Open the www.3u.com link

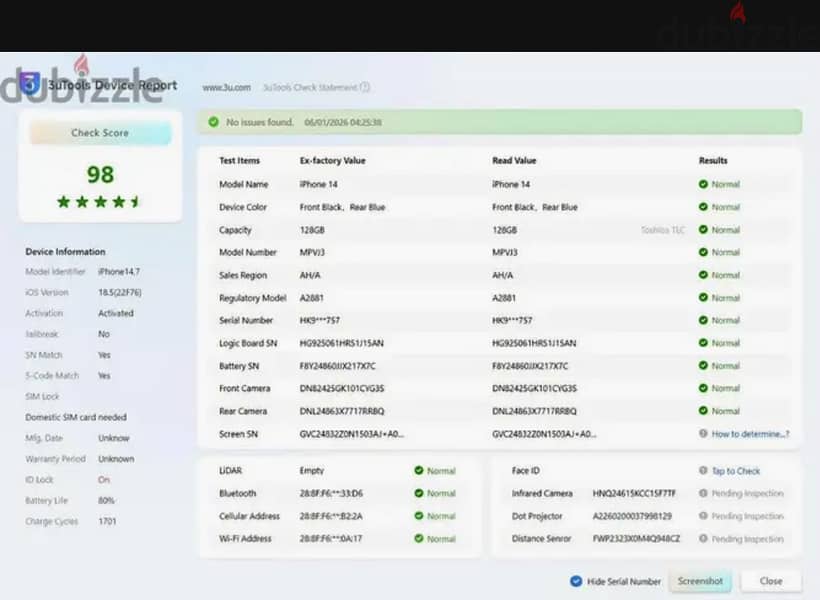226,87
